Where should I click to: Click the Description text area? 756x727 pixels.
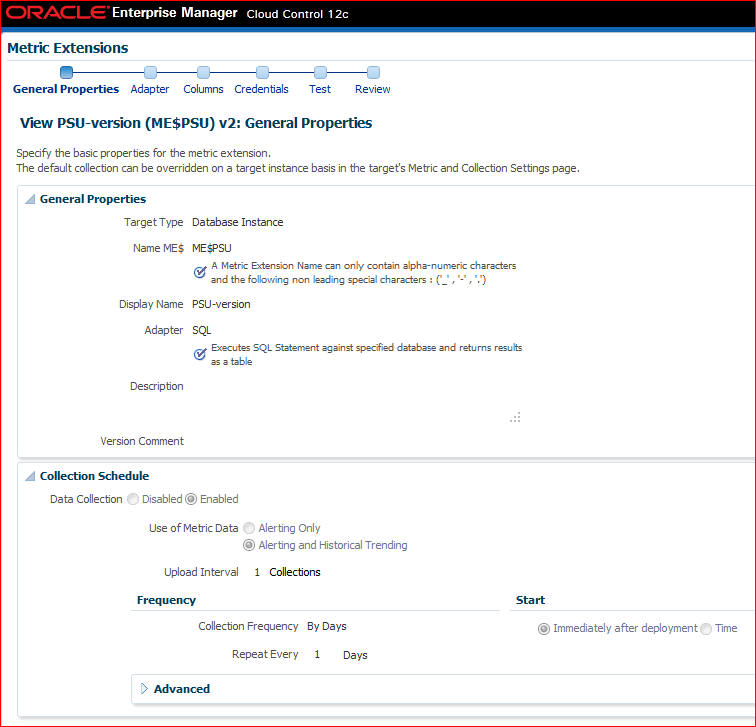tap(357, 401)
